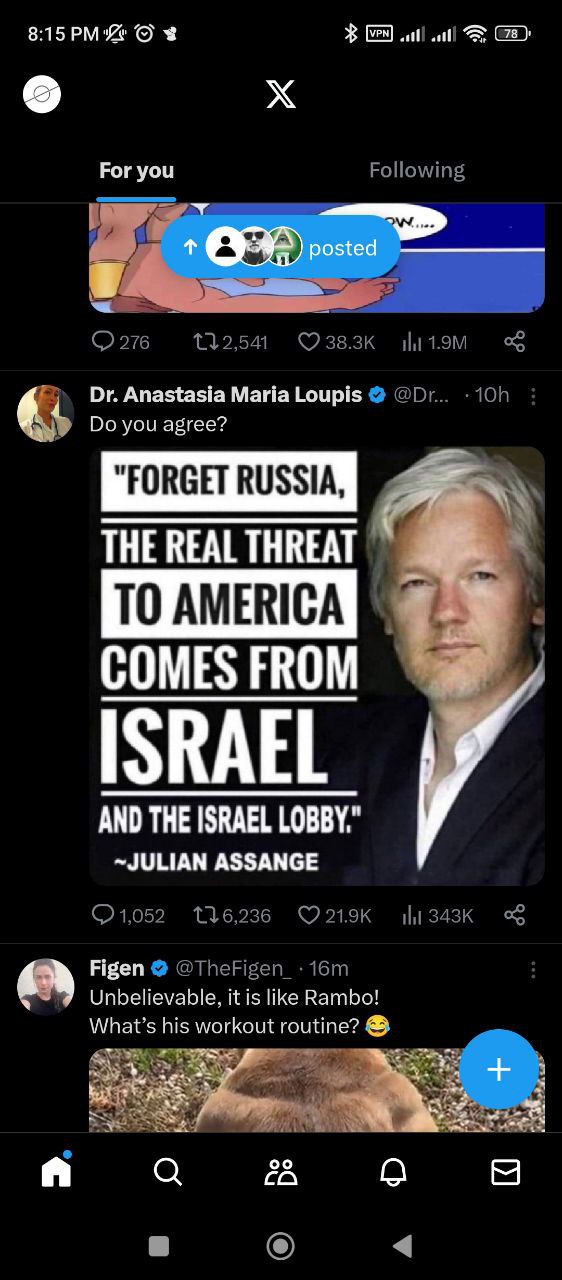
Task: Open Notifications bell in bottom bar
Action: pyautogui.click(x=394, y=1171)
